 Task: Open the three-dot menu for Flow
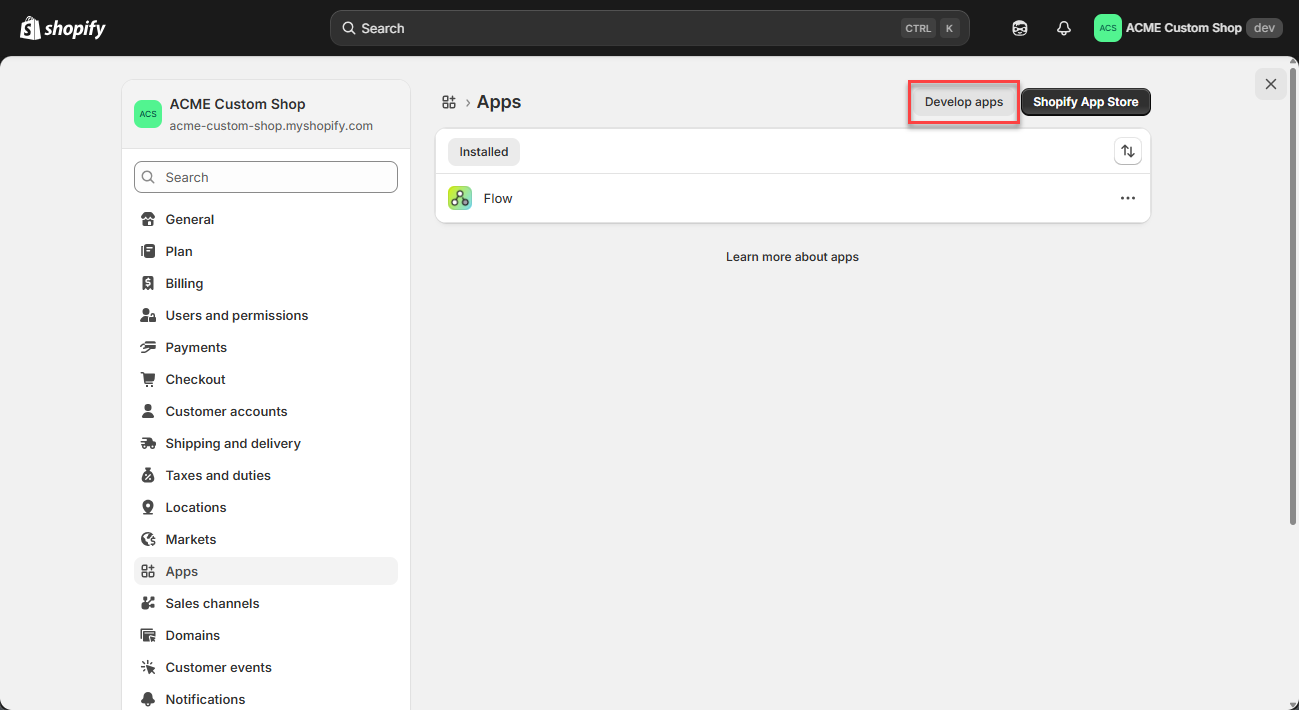1128,198
